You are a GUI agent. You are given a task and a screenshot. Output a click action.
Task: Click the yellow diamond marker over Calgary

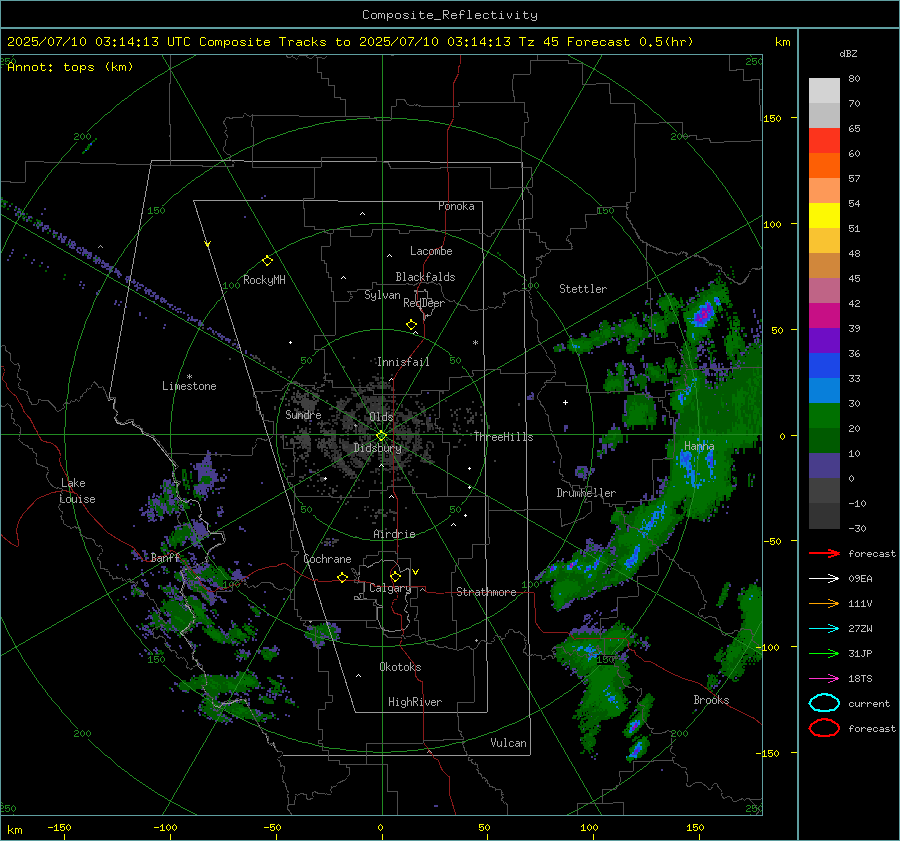(395, 576)
